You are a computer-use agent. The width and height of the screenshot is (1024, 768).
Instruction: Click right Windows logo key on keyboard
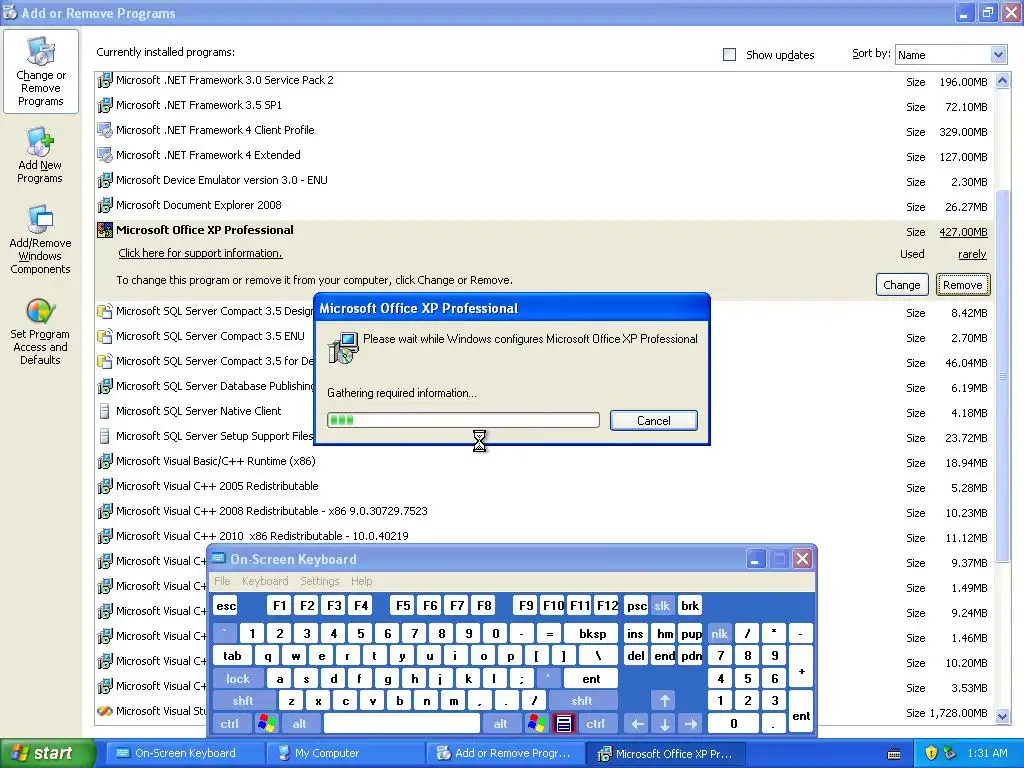[x=537, y=724]
